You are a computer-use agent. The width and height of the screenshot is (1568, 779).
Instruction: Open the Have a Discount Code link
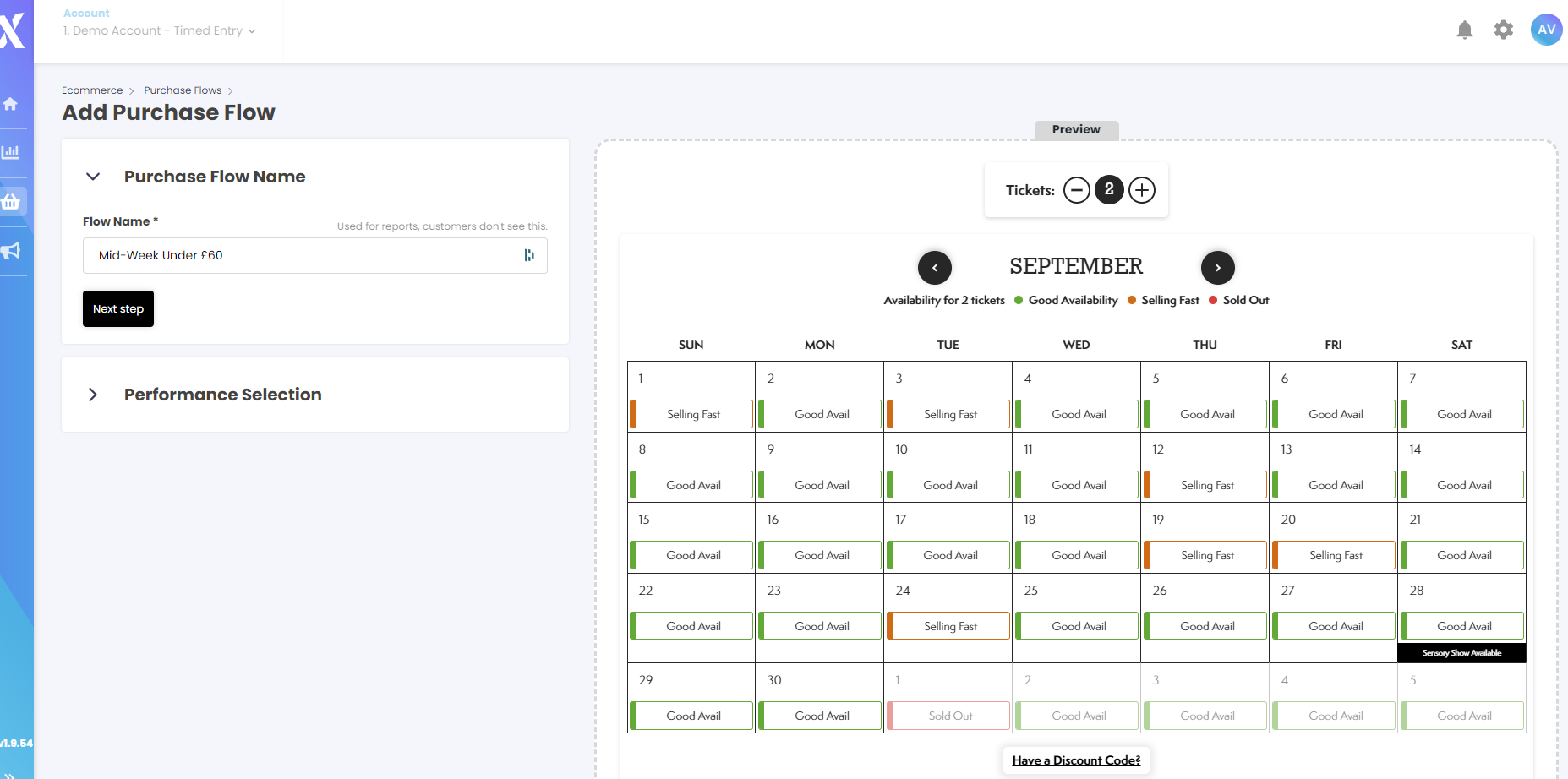click(1075, 760)
